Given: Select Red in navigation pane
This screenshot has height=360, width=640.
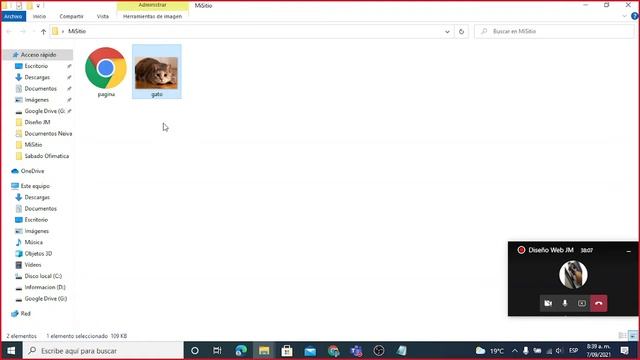Looking at the screenshot, I should pos(25,313).
